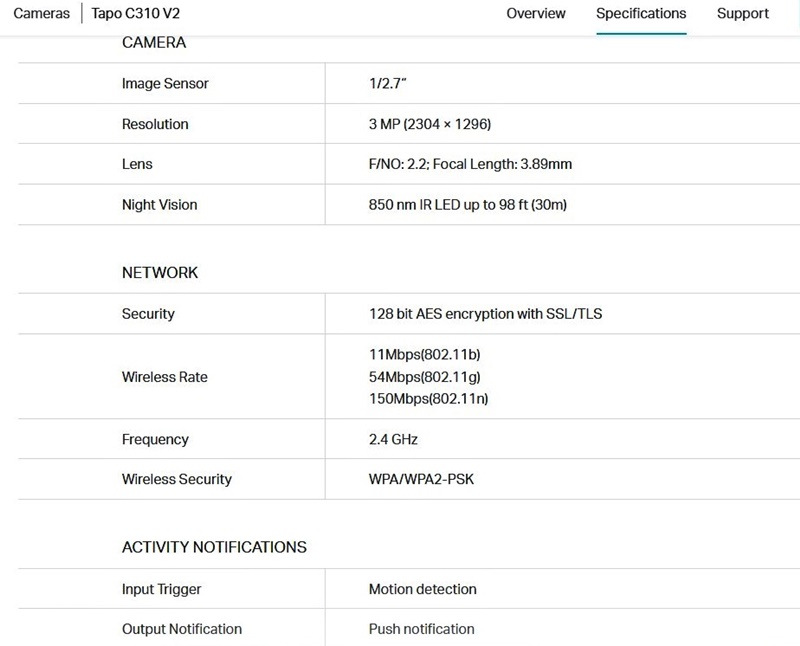Click the Push notification value
Screen dimensions: 800x646
point(421,630)
